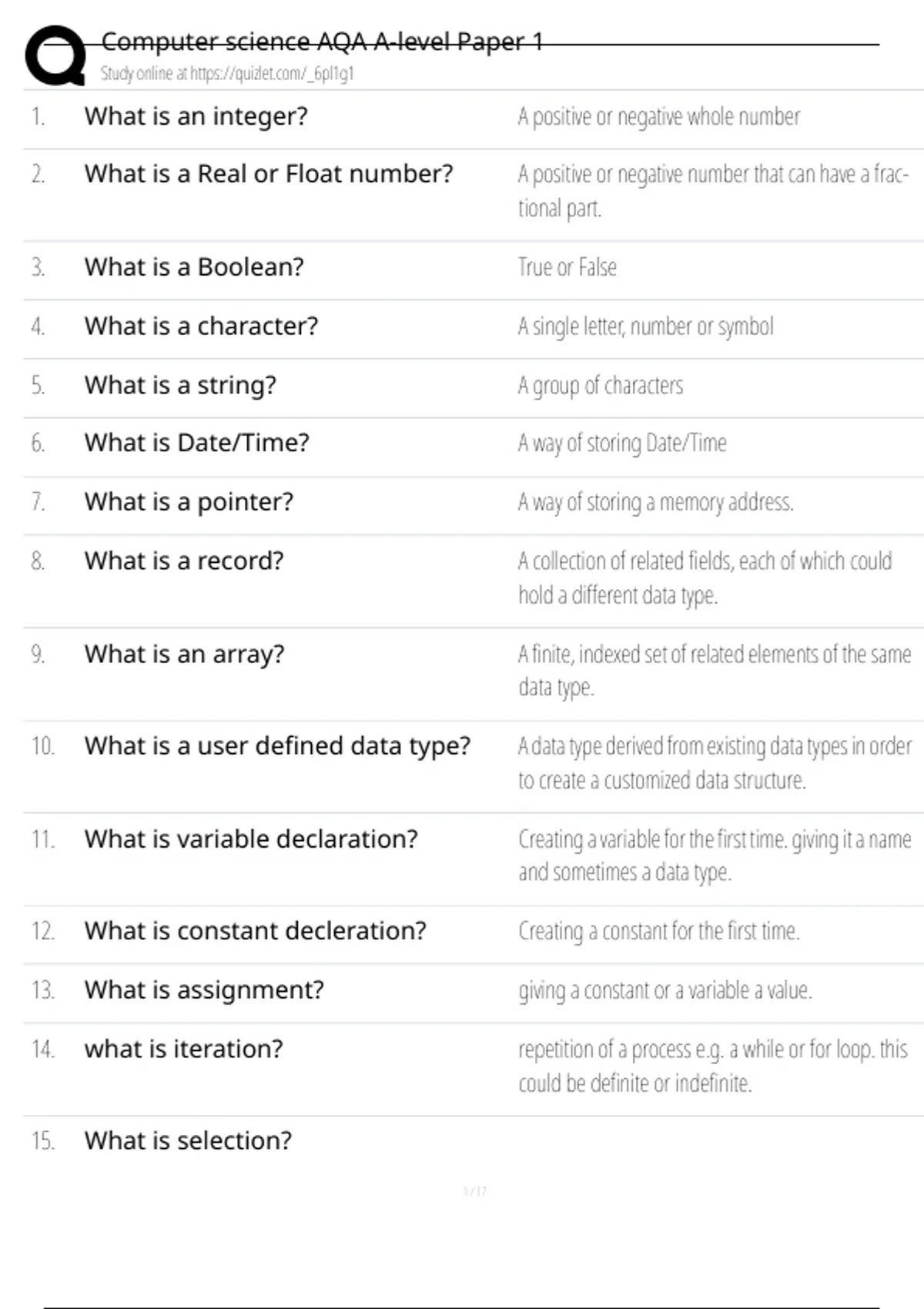The image size is (924, 1309).
Task: Click the 'What is a character?' question
Action: pyautogui.click(x=201, y=326)
